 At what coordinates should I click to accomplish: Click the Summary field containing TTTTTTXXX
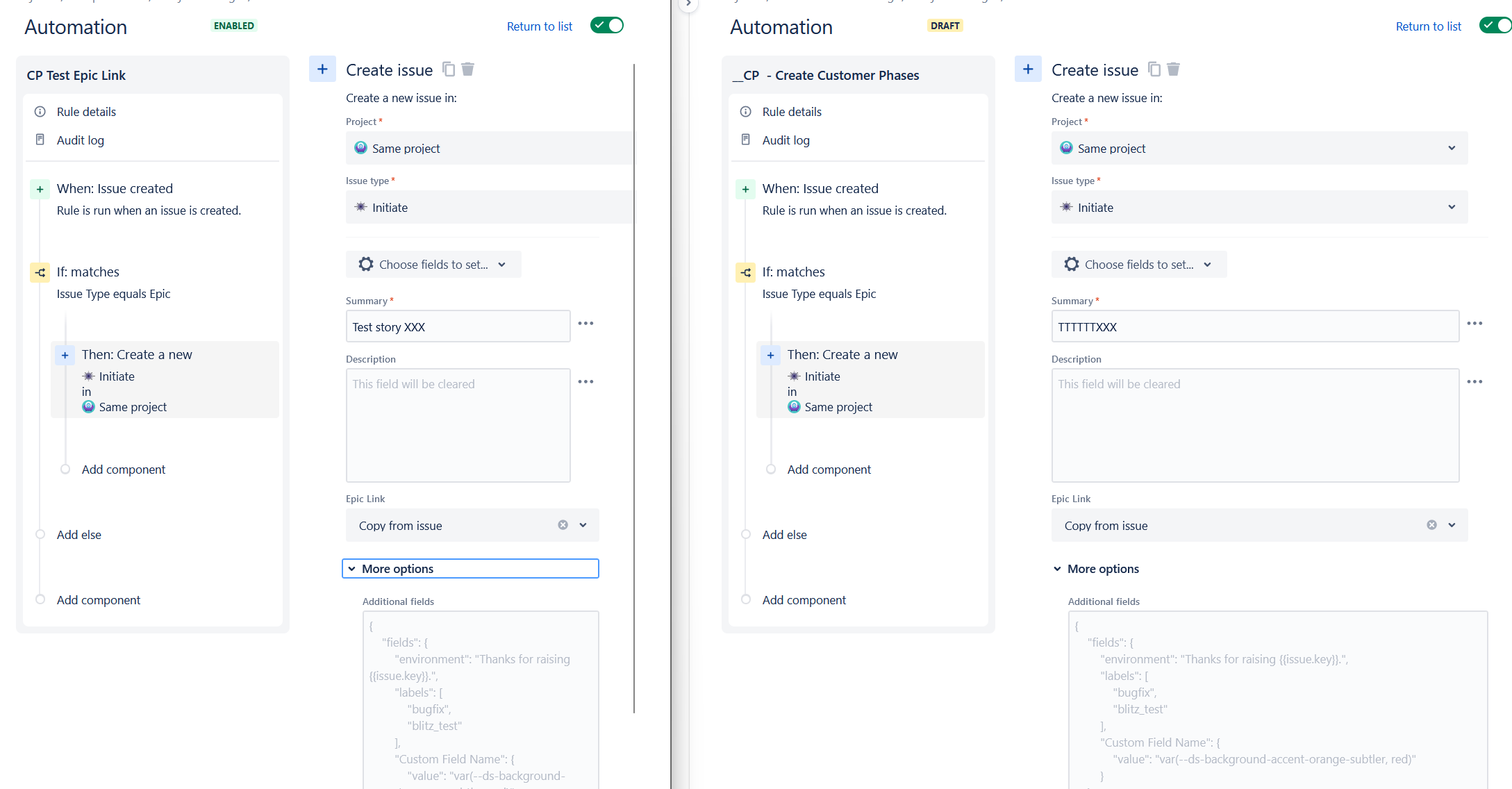click(x=1254, y=326)
